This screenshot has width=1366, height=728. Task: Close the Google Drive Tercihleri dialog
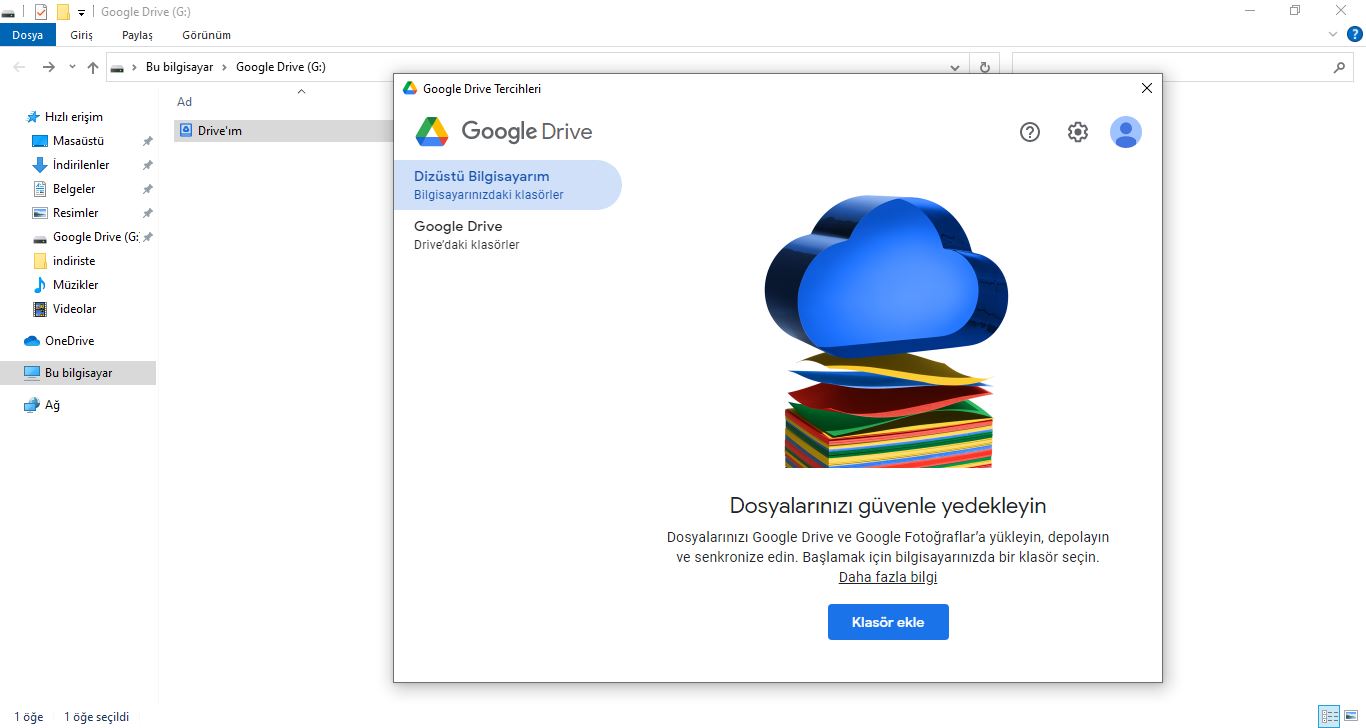tap(1147, 88)
